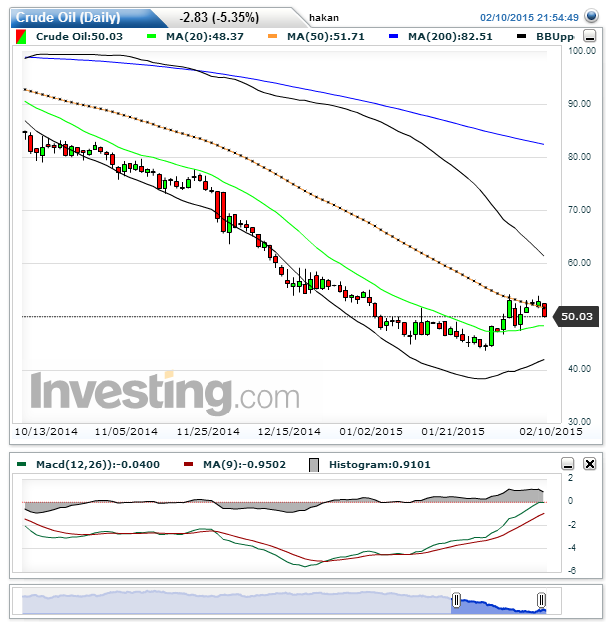Click the Crude Oil:50.03 legend label
Screen dimensions: 613x627
tap(79, 37)
